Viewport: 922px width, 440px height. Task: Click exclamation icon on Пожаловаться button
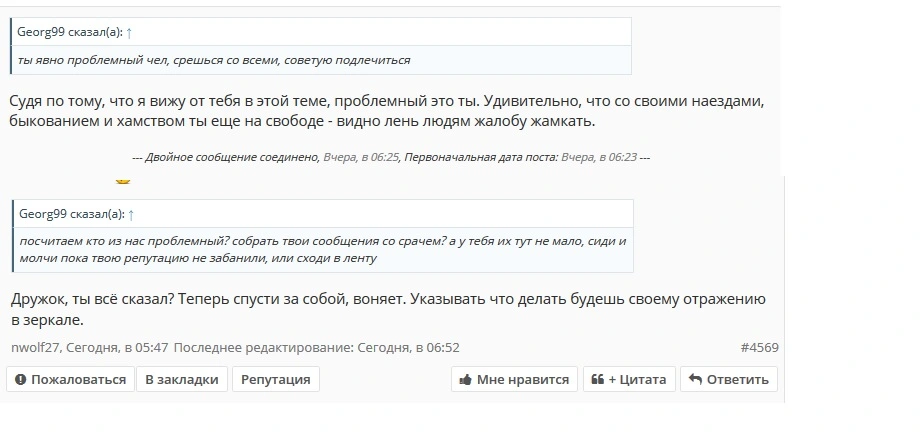[x=21, y=379]
